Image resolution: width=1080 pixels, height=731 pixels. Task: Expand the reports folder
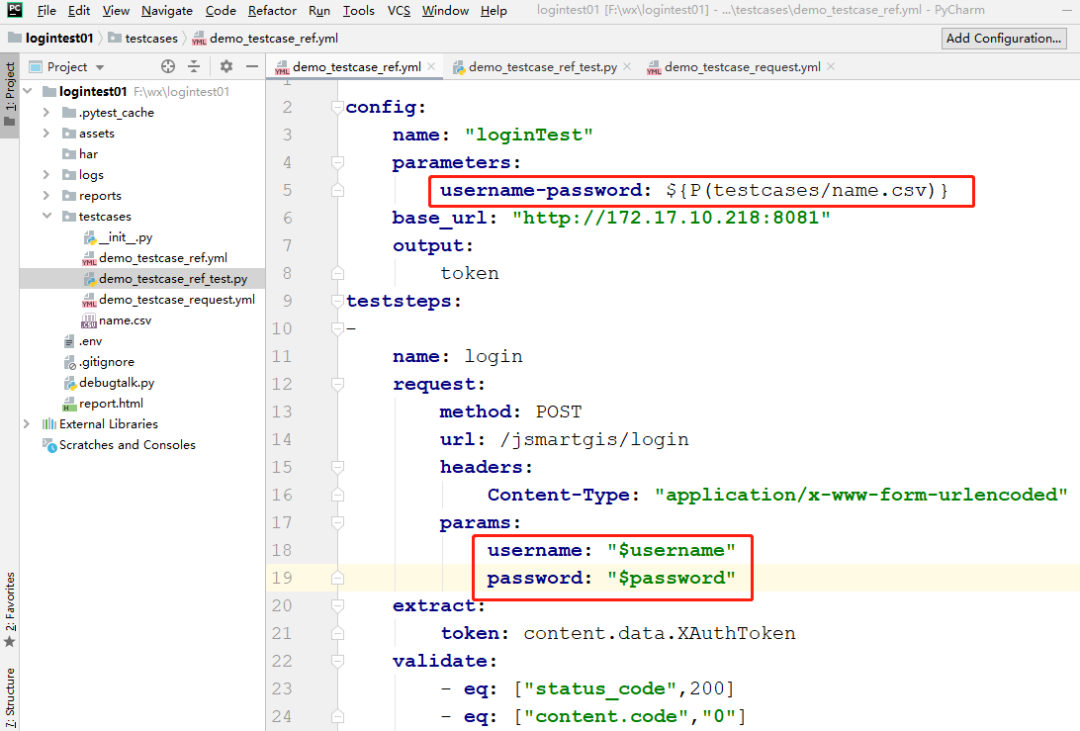46,195
